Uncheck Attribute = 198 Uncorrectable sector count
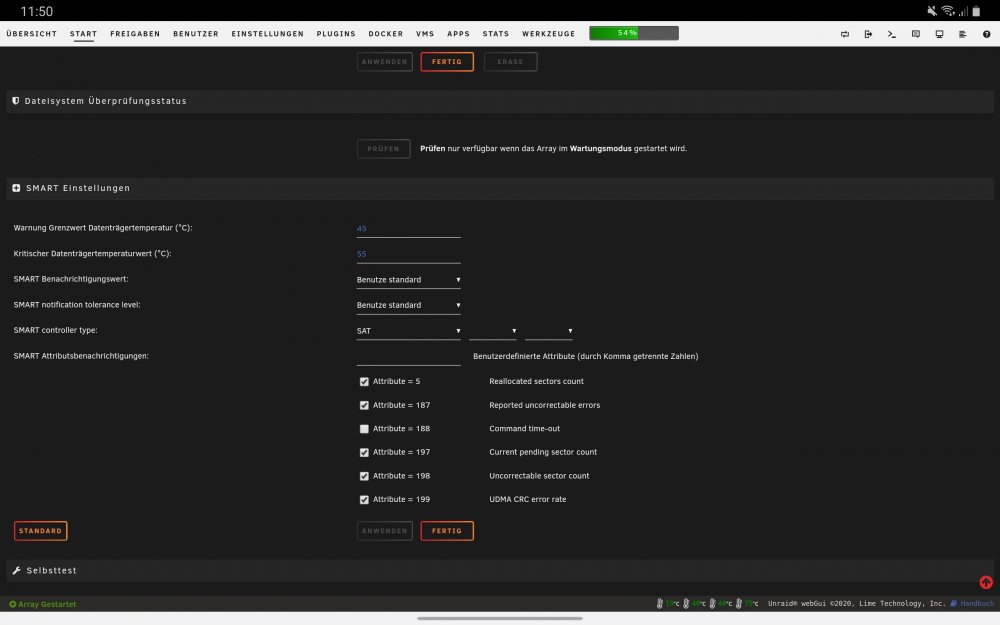Viewport: 1000px width, 625px height. click(x=364, y=476)
